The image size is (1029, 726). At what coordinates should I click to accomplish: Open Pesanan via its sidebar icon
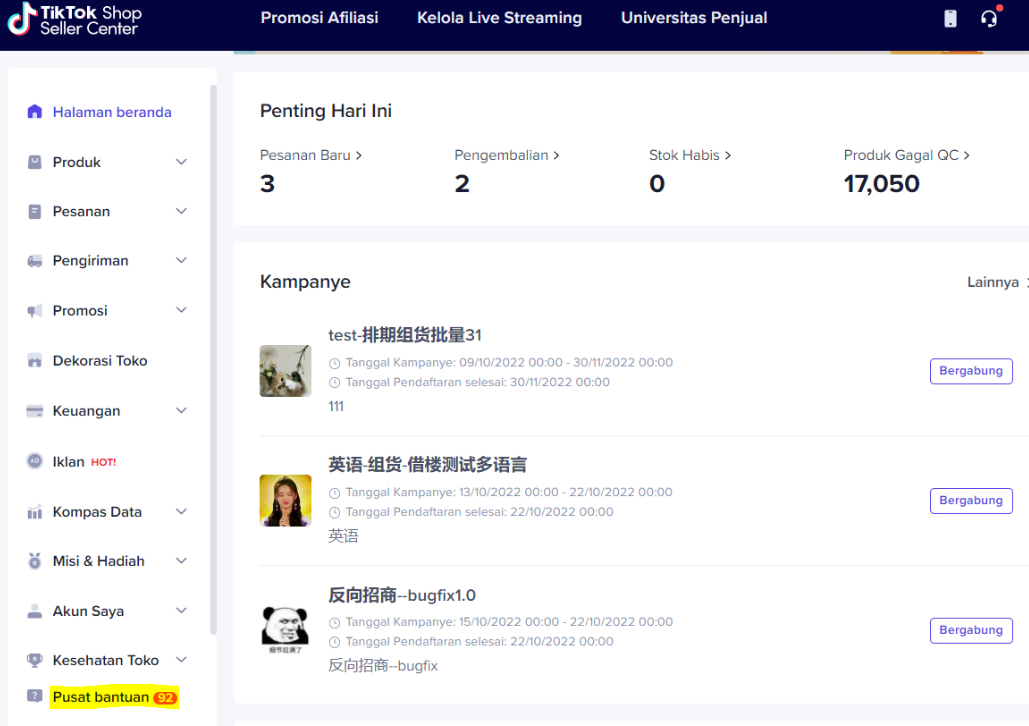pyautogui.click(x=35, y=211)
